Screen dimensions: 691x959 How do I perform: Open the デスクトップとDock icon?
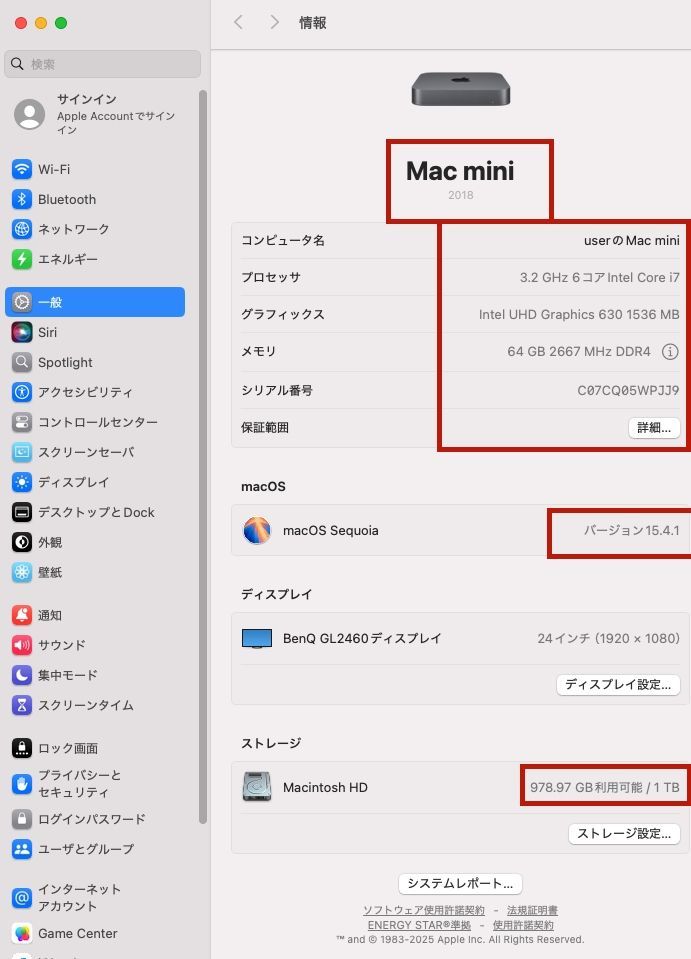click(x=22, y=512)
